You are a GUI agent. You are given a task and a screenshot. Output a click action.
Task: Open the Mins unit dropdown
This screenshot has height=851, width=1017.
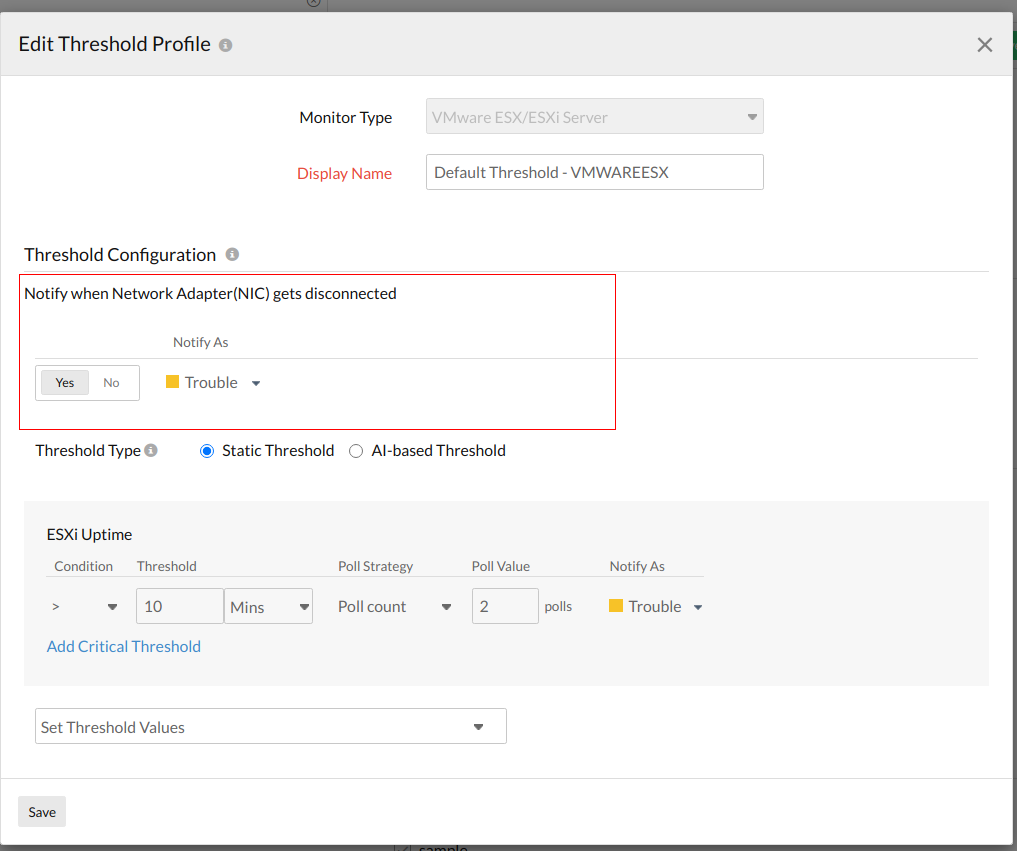point(269,606)
